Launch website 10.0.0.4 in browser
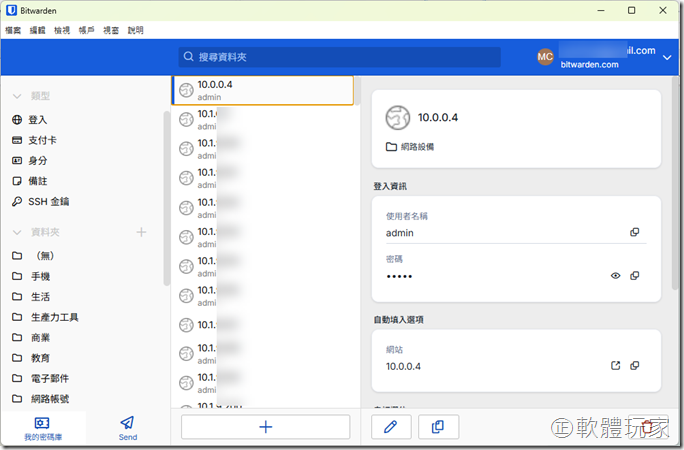Screen dimensions: 684x450 [616, 366]
